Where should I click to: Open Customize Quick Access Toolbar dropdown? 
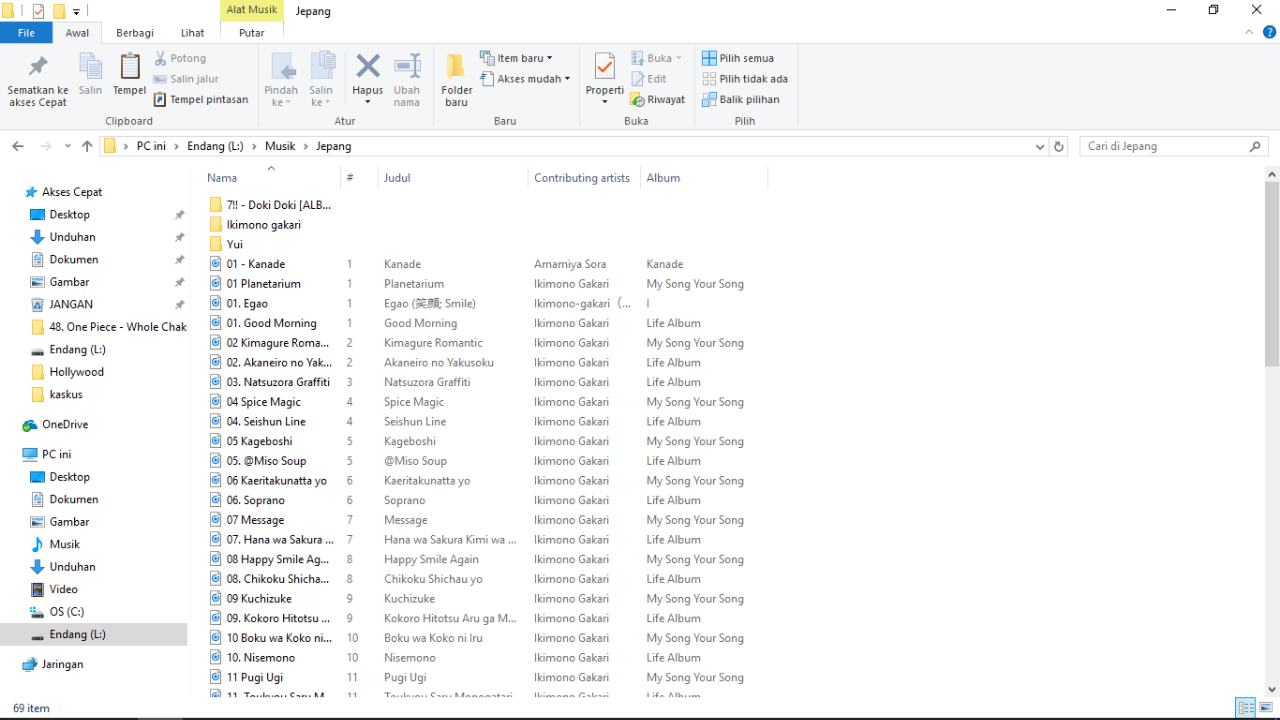[x=76, y=12]
